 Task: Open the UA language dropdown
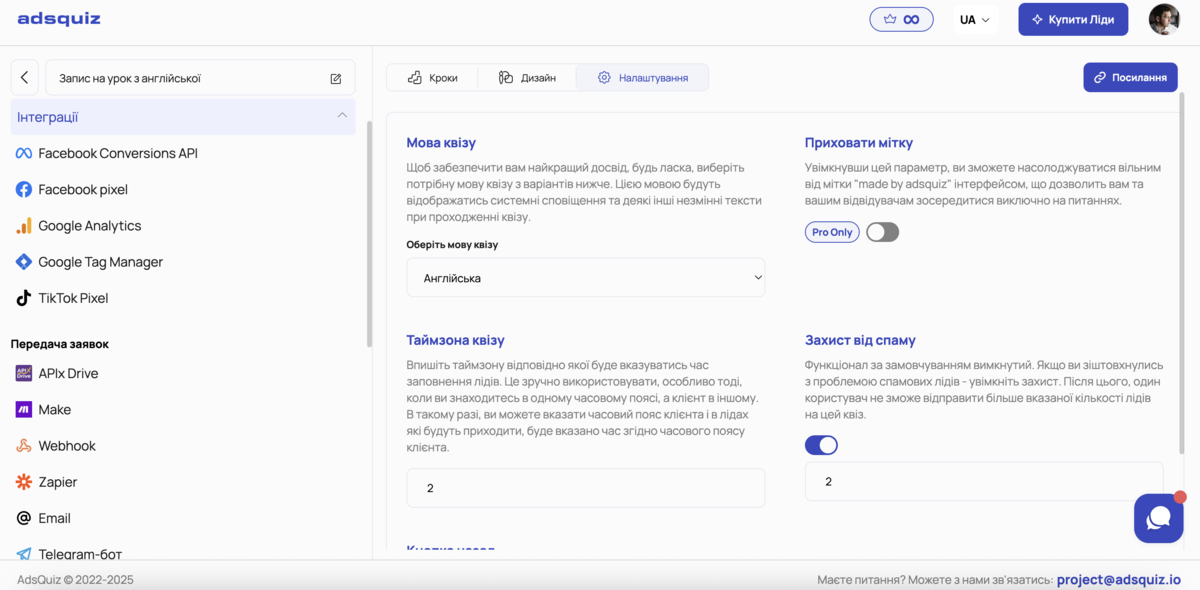click(x=975, y=20)
